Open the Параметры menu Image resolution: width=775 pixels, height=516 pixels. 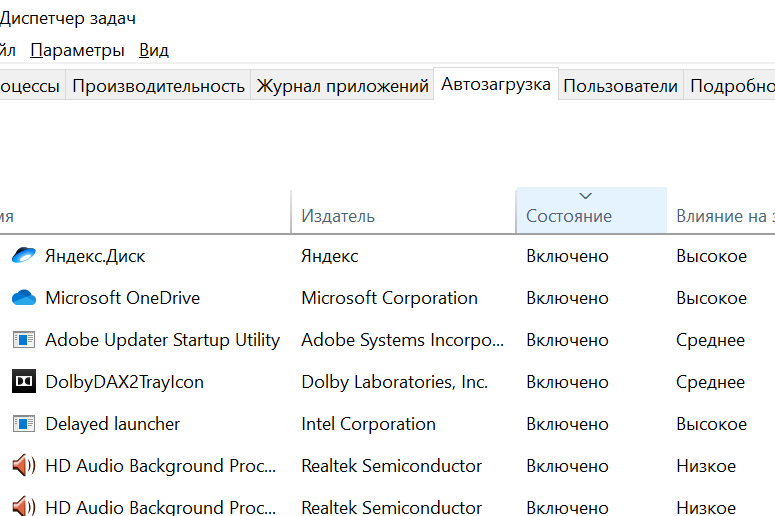point(77,50)
